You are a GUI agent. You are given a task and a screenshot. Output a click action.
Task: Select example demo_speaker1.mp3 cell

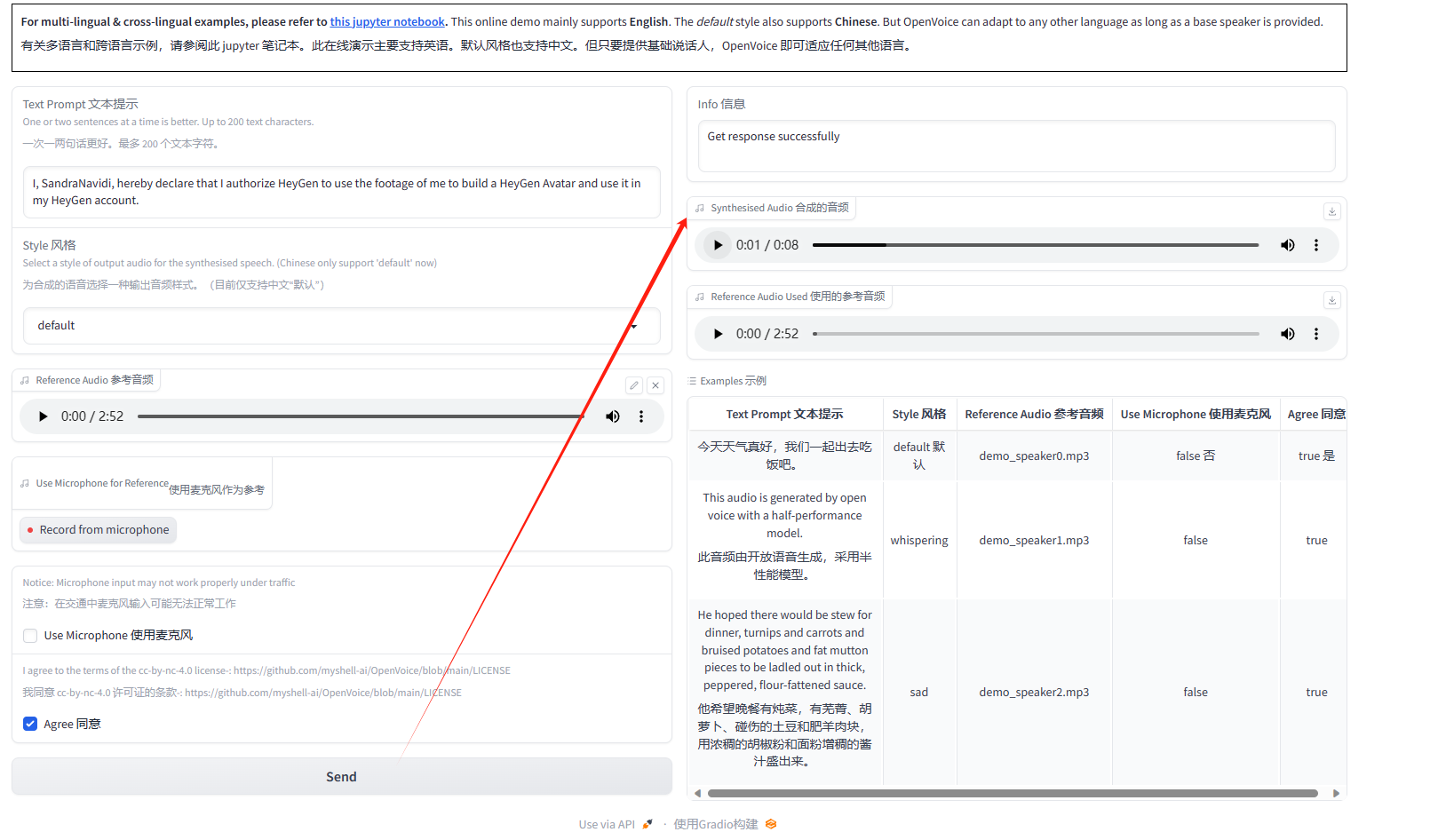point(1034,540)
